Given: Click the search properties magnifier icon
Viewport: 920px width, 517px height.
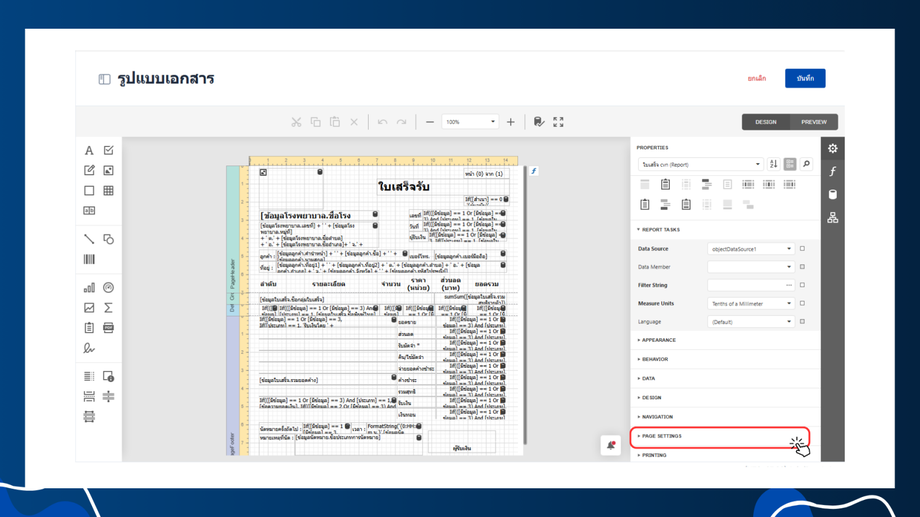Looking at the screenshot, I should tap(806, 164).
